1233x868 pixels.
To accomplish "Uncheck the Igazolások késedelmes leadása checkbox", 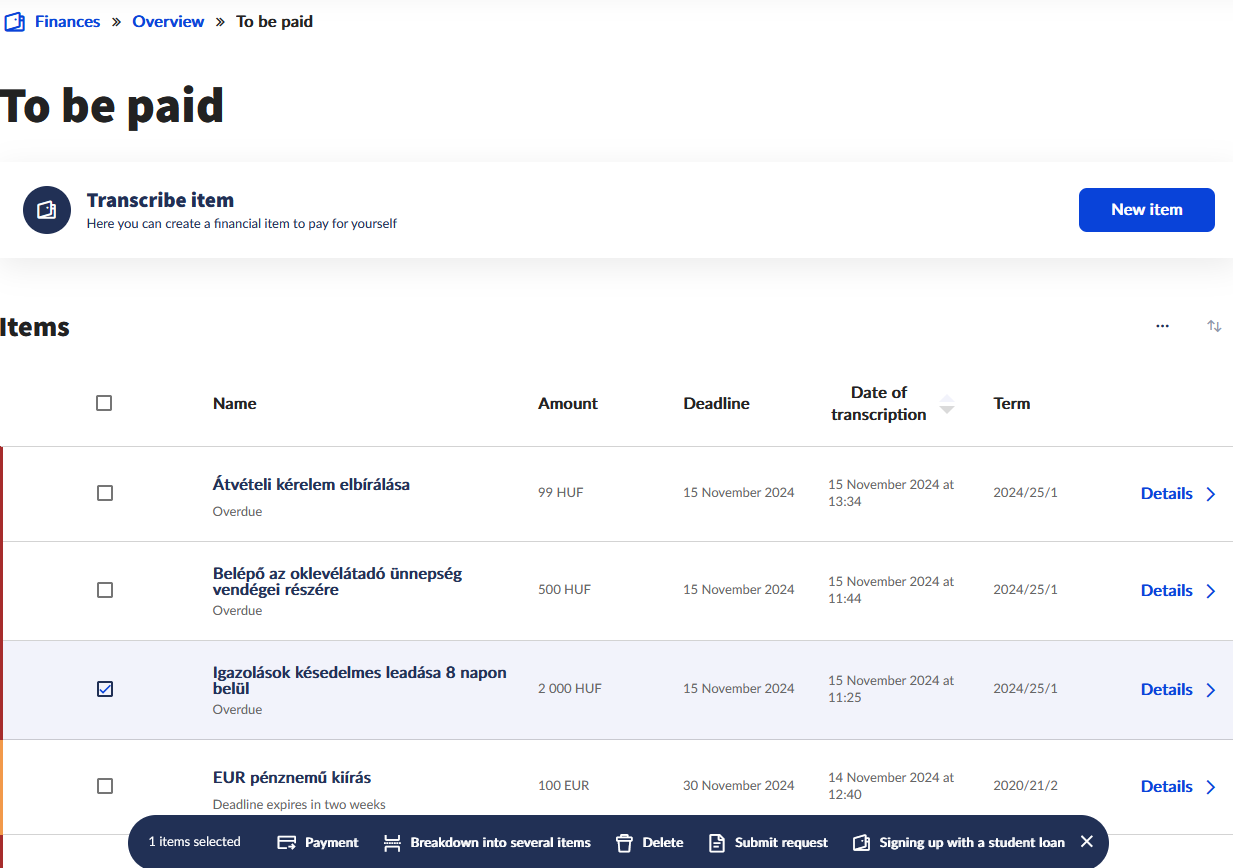I will coord(105,689).
